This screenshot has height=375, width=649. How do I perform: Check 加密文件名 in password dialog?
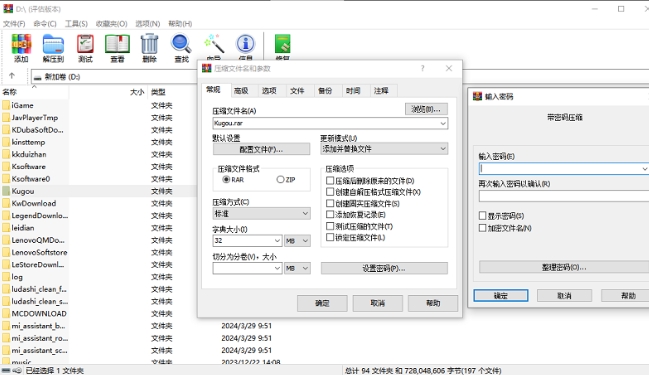pyautogui.click(x=482, y=228)
